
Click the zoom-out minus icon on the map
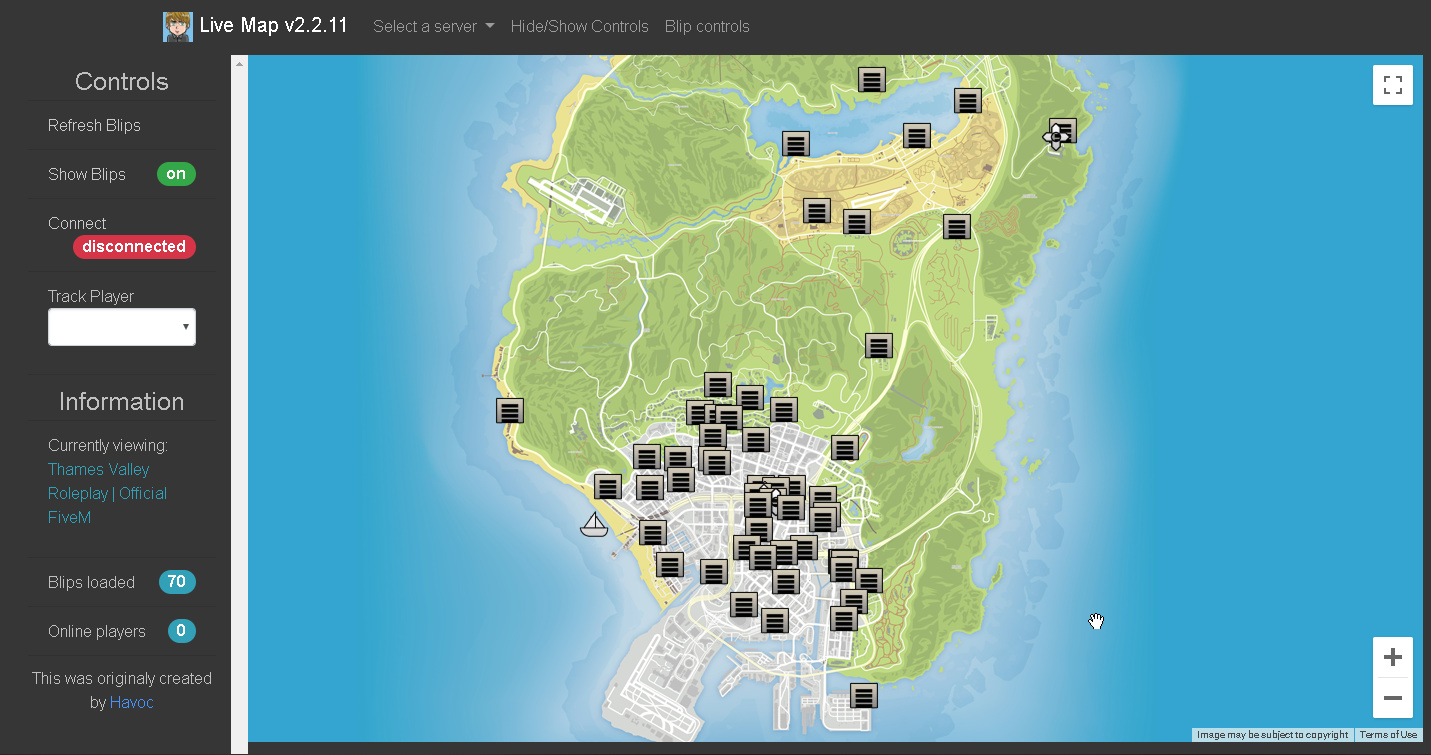(x=1392, y=698)
